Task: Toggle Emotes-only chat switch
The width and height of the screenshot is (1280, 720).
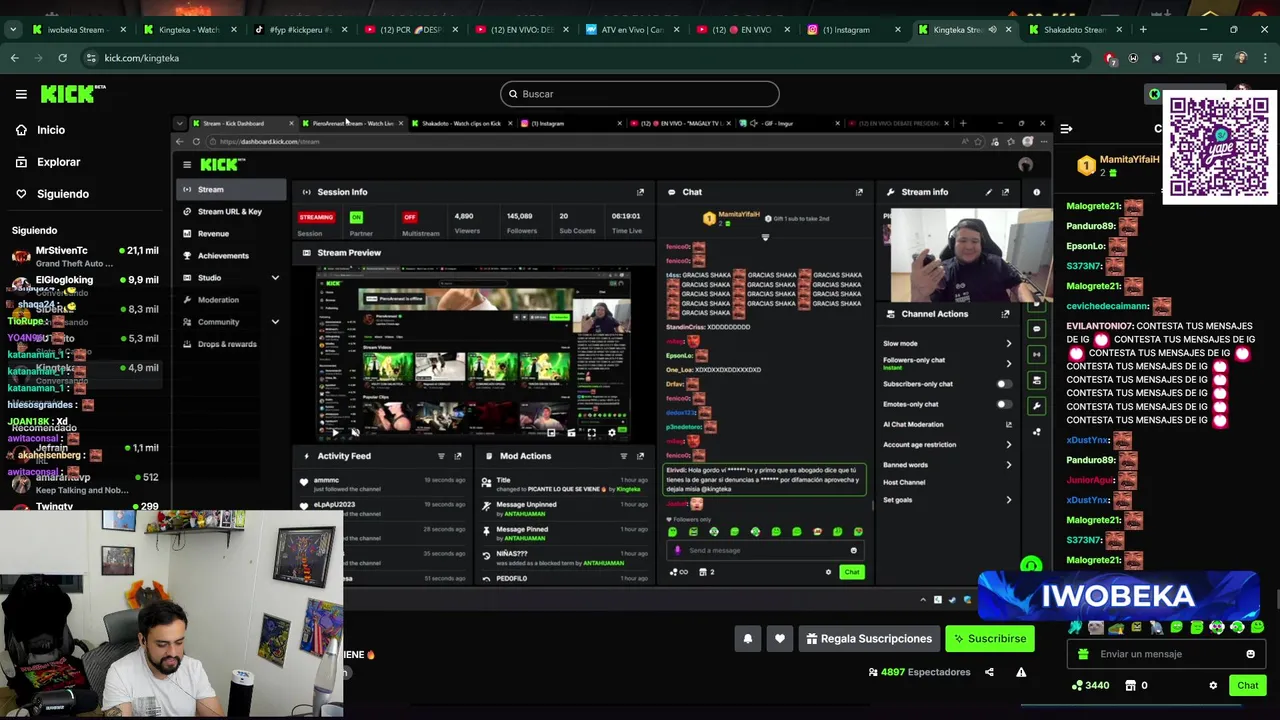Action: pos(1002,404)
